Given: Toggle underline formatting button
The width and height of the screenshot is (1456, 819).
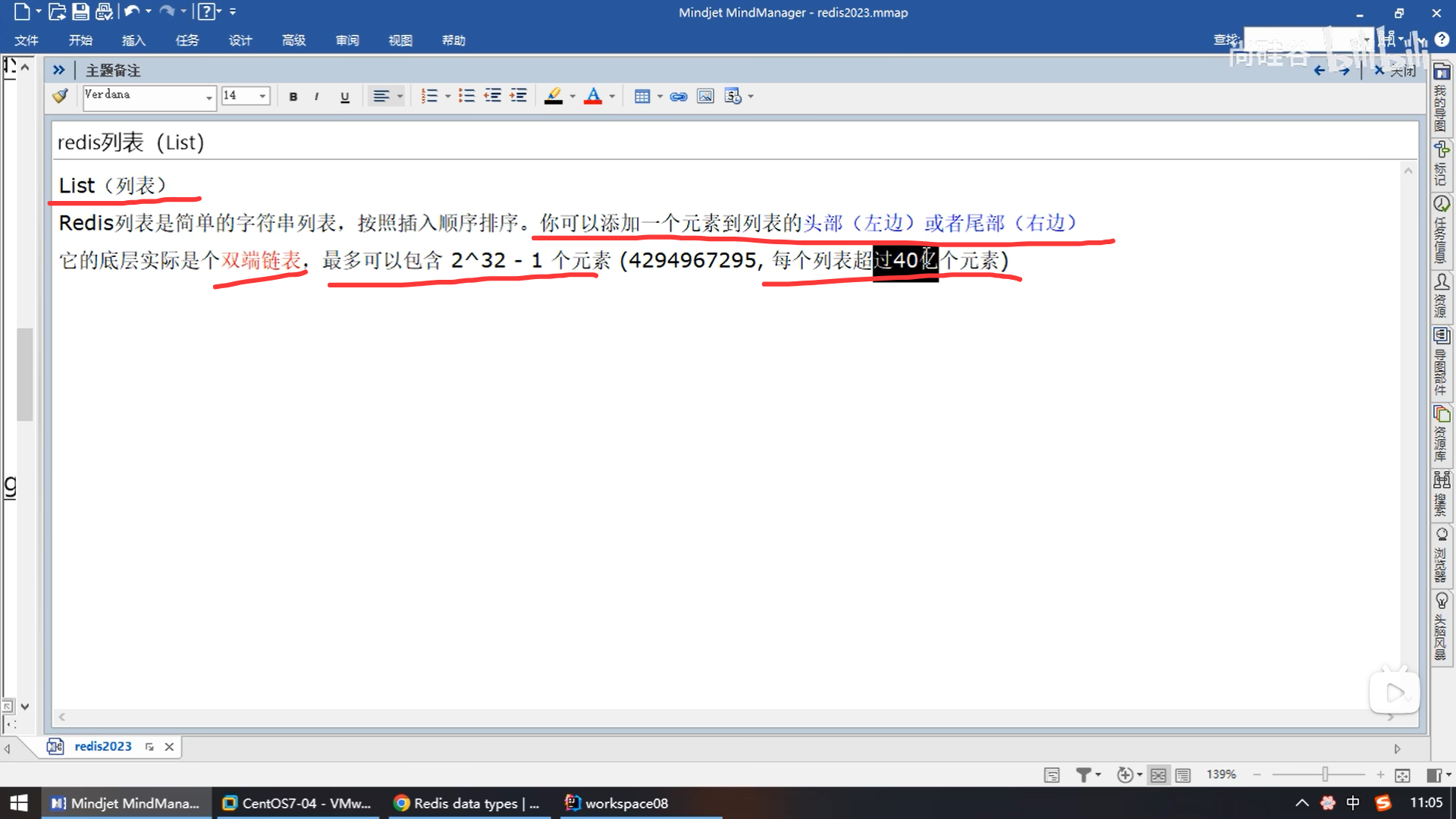Looking at the screenshot, I should (344, 96).
